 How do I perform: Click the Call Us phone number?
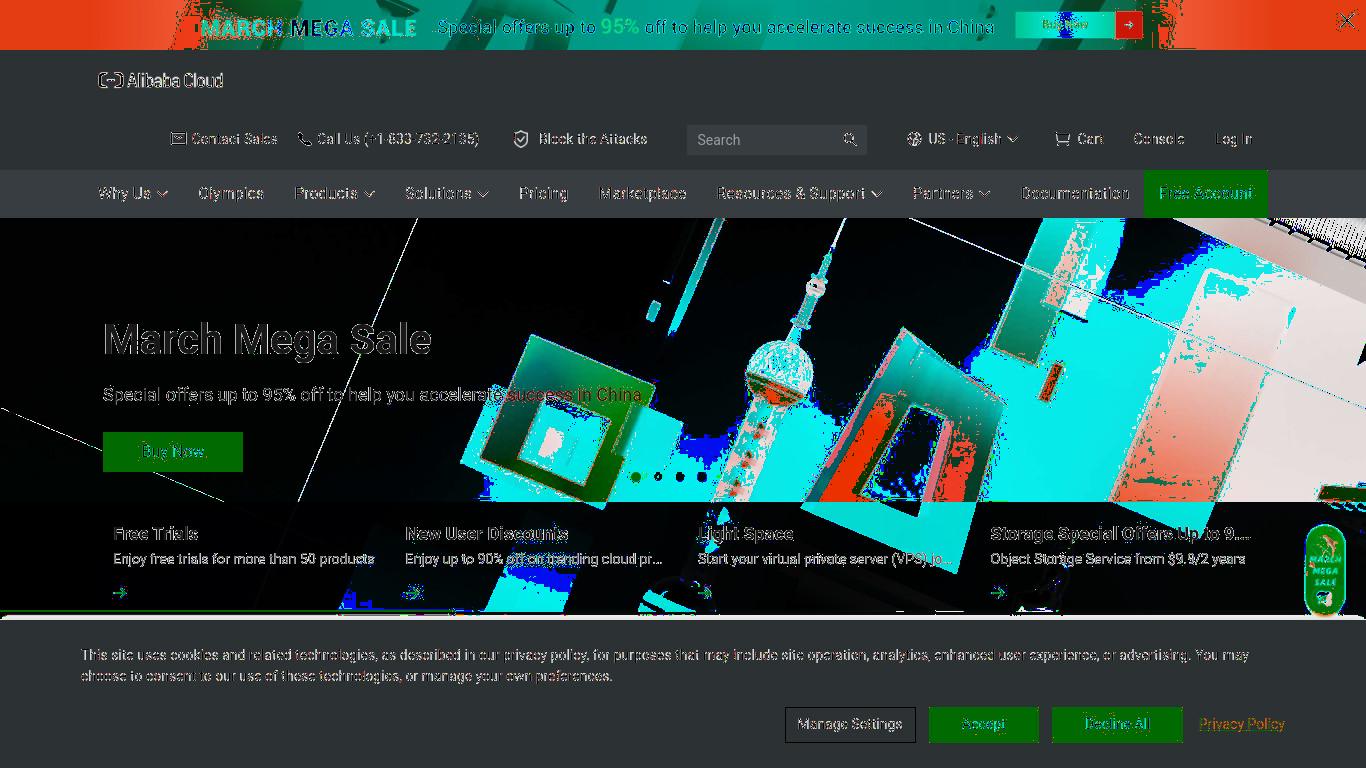(398, 139)
